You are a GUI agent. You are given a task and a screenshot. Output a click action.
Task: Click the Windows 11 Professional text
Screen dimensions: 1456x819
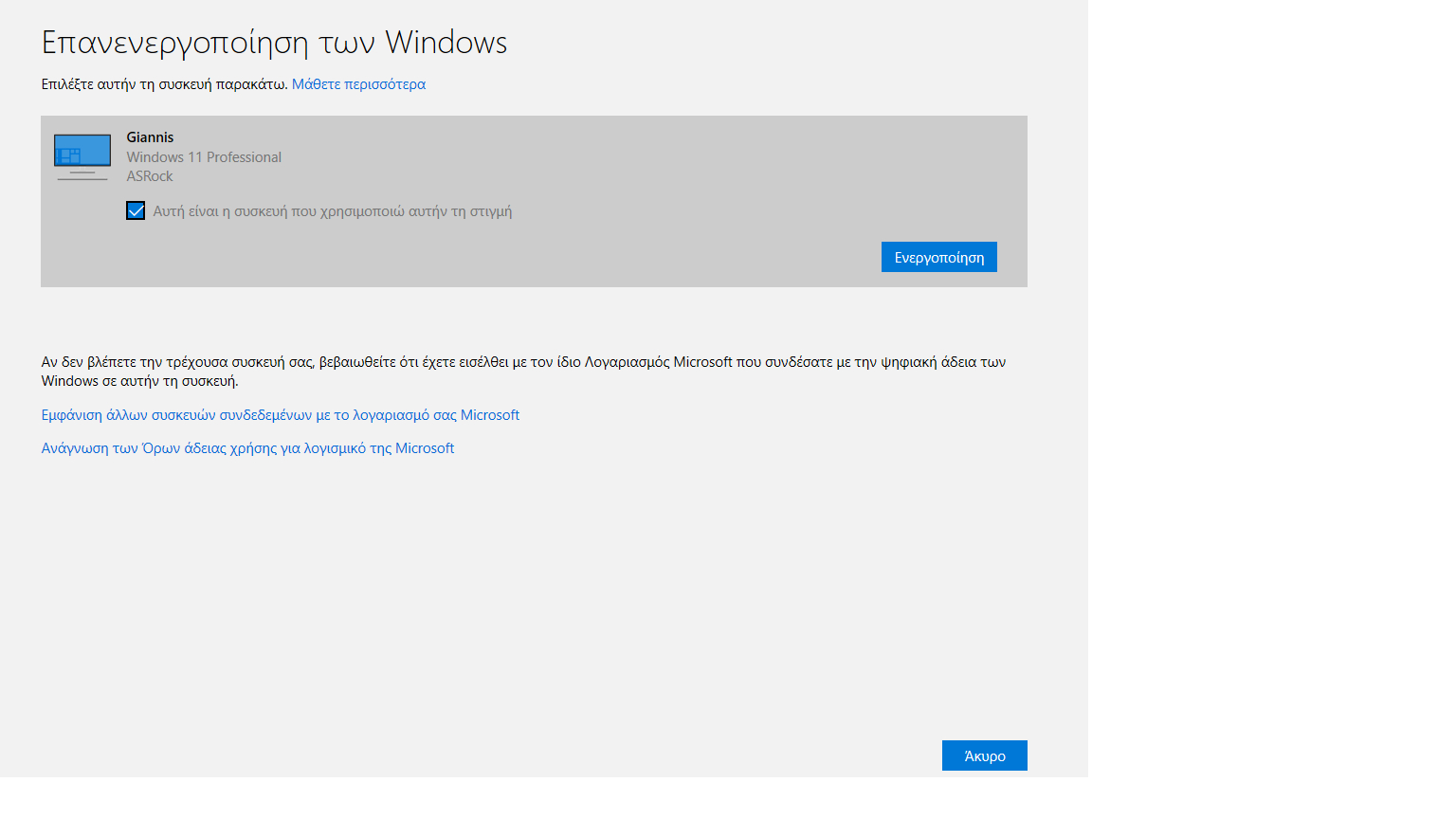pyautogui.click(x=204, y=157)
